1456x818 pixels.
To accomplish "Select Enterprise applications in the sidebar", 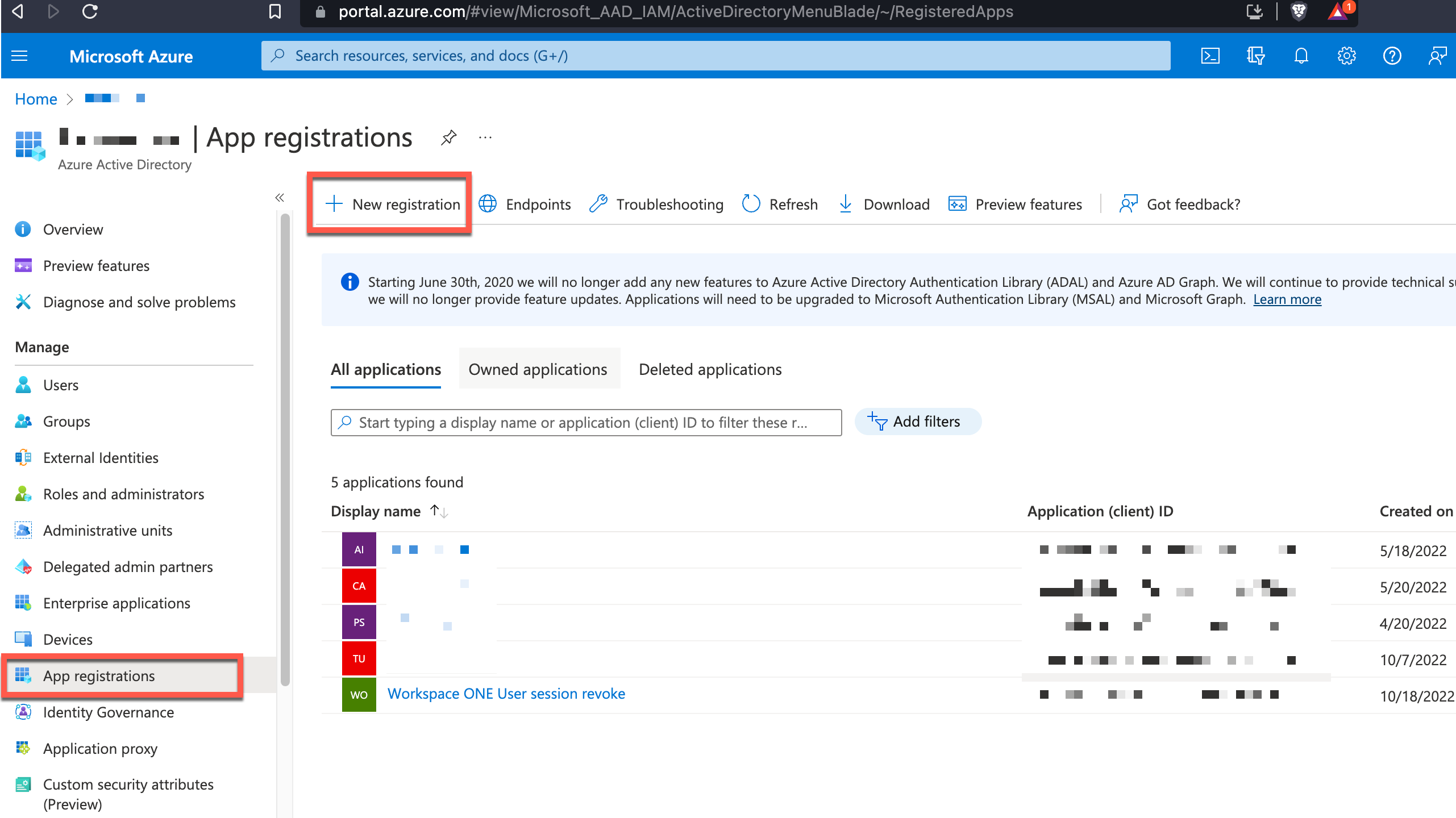I will 117,603.
